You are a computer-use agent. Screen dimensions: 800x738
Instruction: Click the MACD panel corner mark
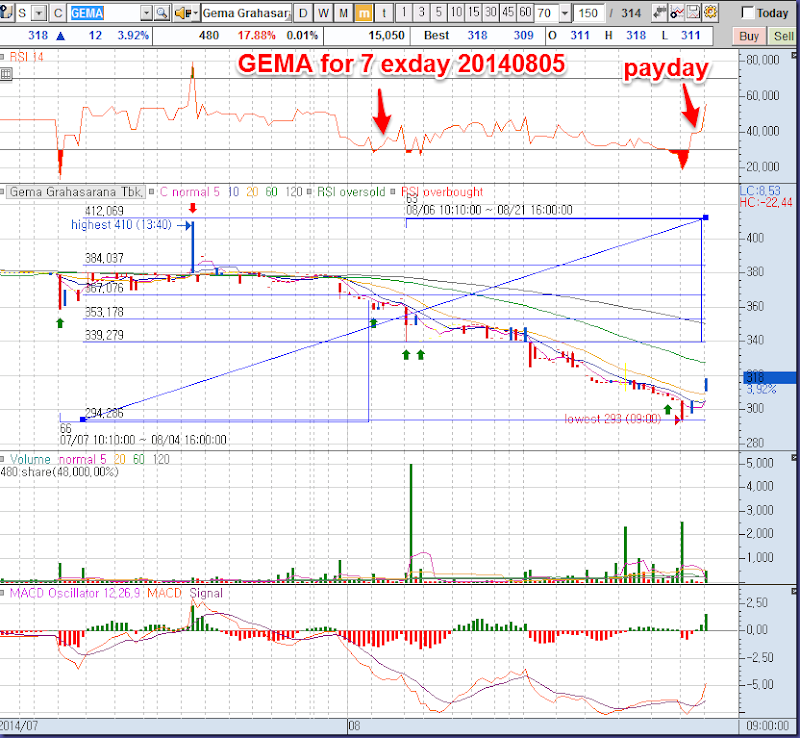[794, 591]
